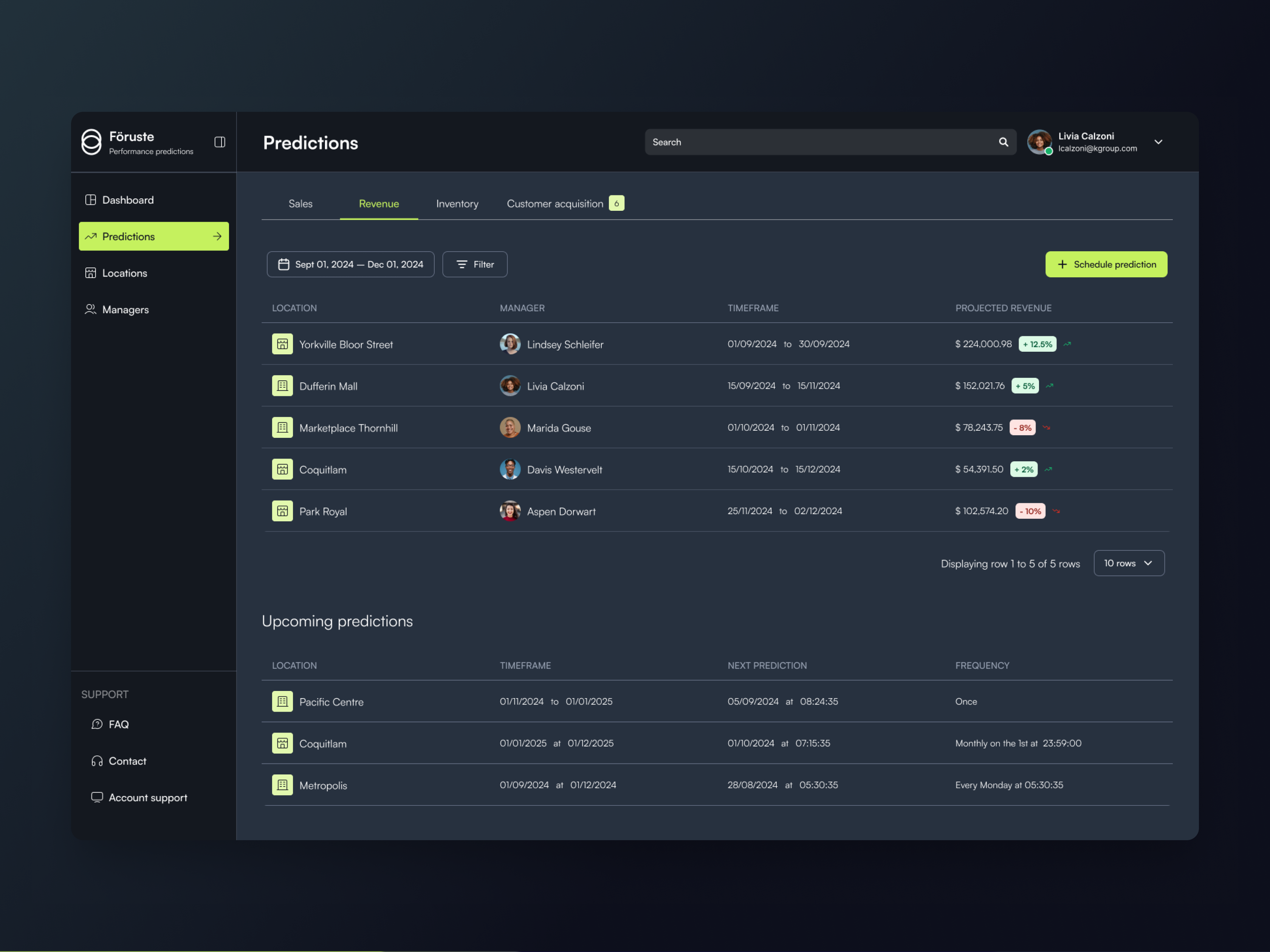
Task: Click the Föruste logo
Action: pos(92,142)
